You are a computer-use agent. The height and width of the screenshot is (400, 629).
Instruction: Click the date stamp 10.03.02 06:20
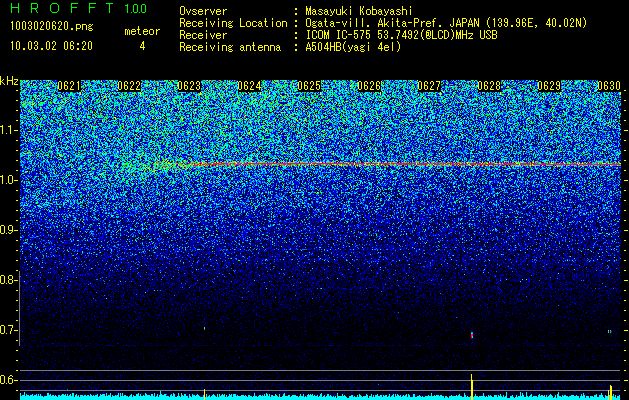51,46
